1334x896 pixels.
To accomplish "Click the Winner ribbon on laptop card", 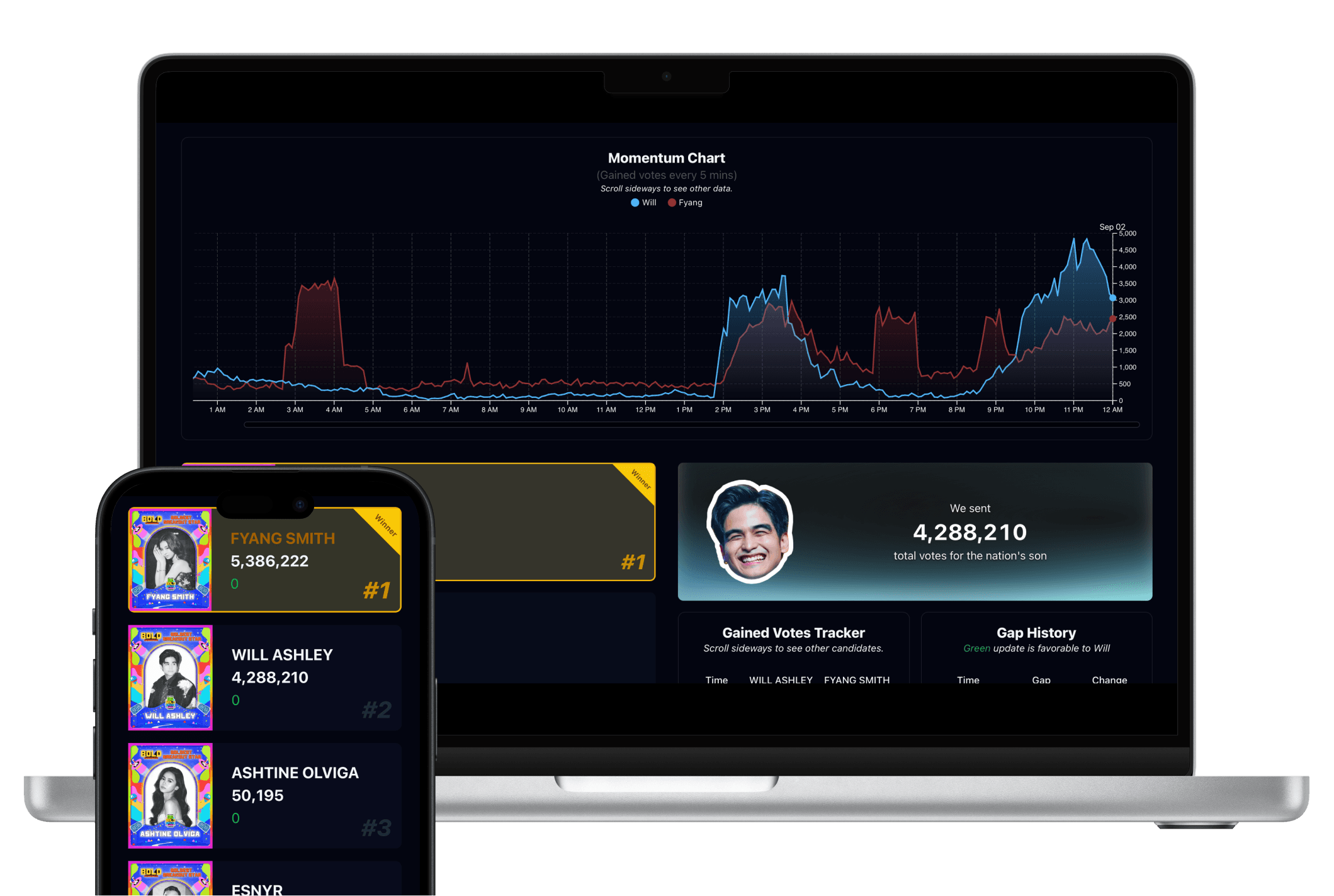I will click(640, 479).
